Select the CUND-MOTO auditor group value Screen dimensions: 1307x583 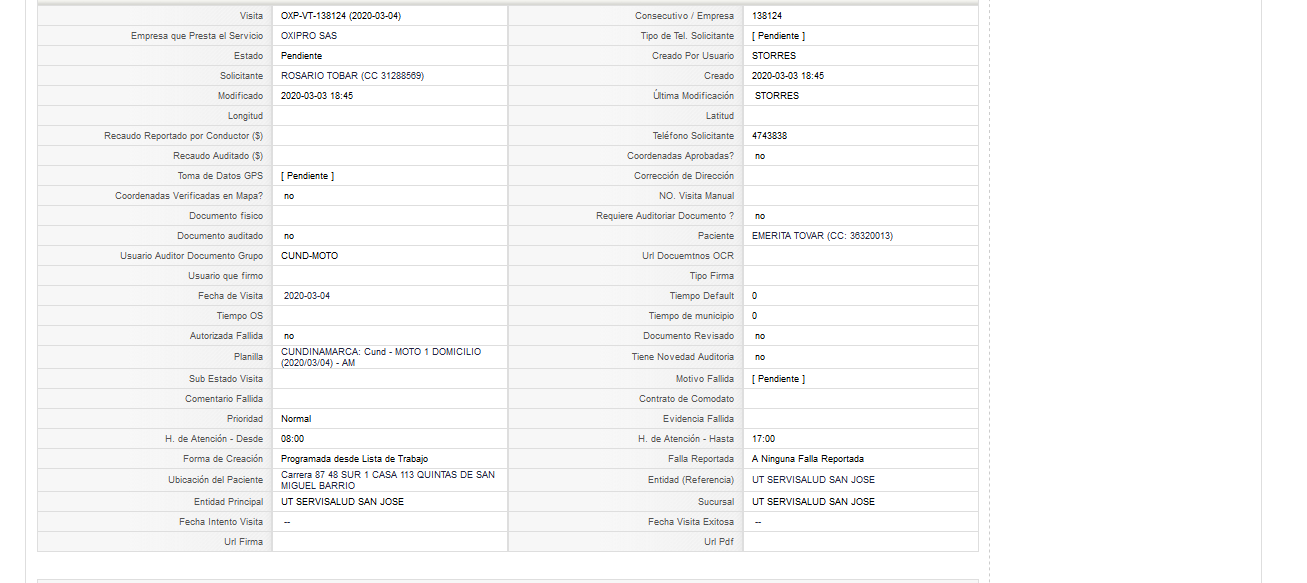tap(310, 256)
